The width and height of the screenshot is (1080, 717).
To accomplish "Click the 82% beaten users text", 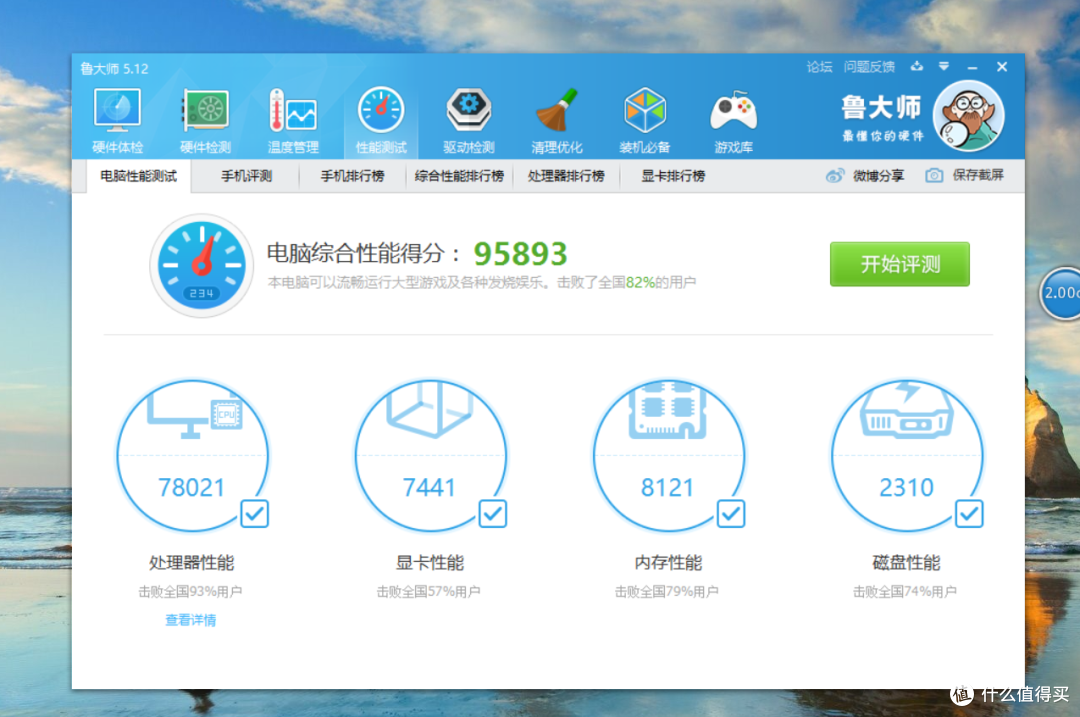I will point(641,282).
